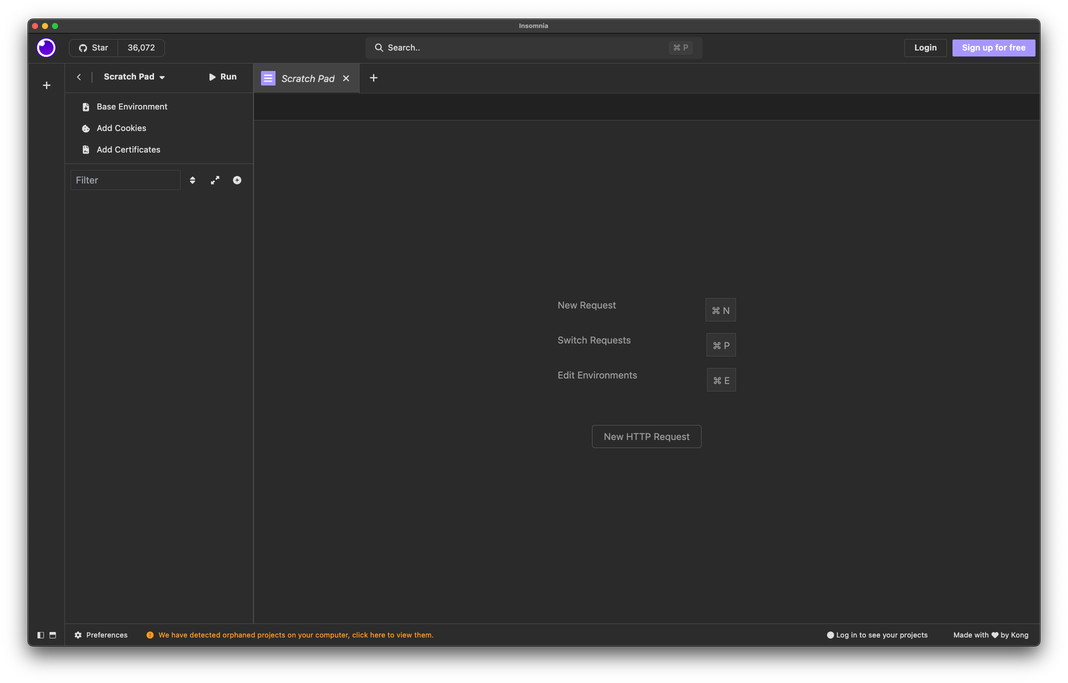The height and width of the screenshot is (683, 1068).
Task: Toggle the bottom panel layout icon
Action: [52, 634]
